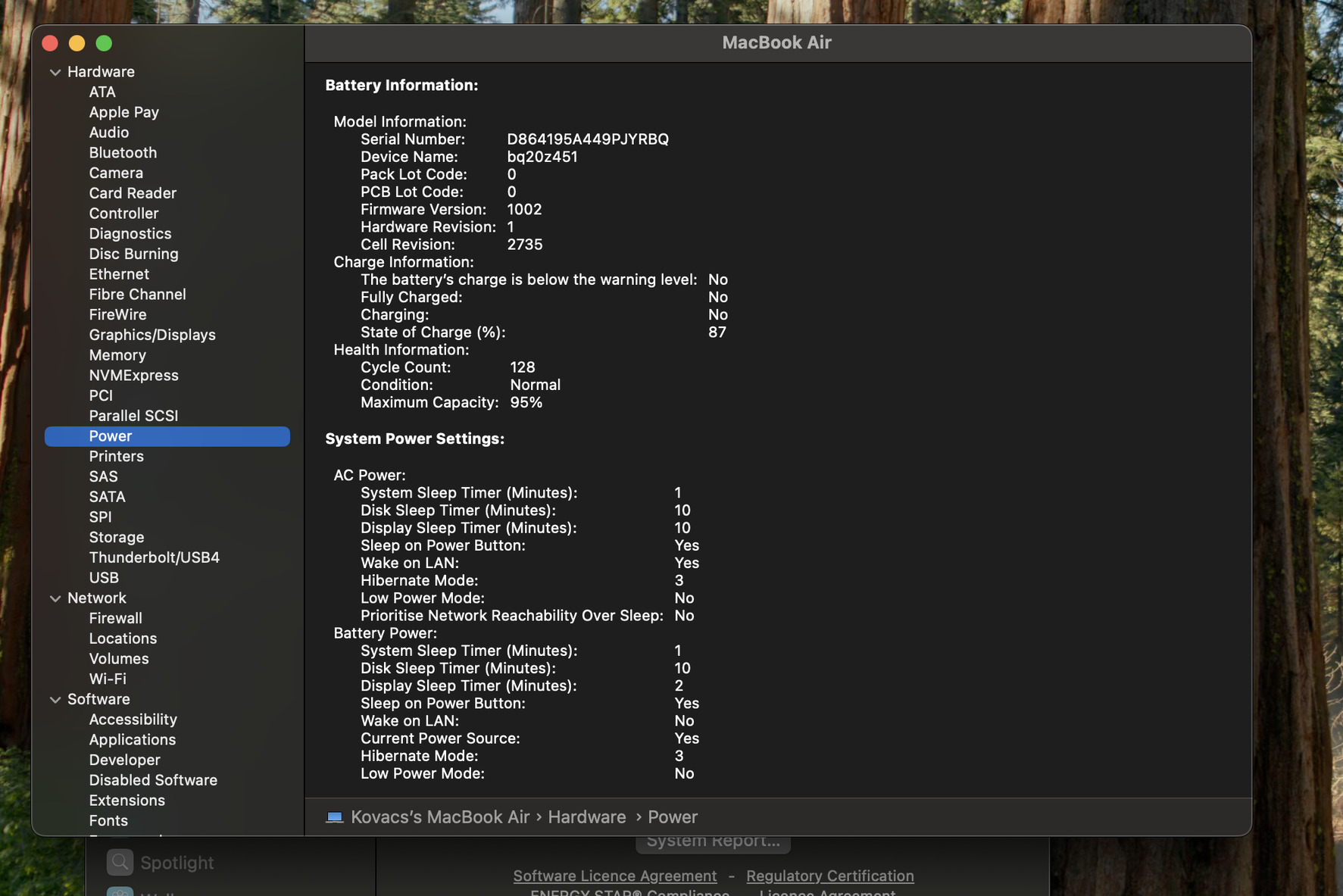Select Volumes under Network
1343x896 pixels.
coord(119,659)
